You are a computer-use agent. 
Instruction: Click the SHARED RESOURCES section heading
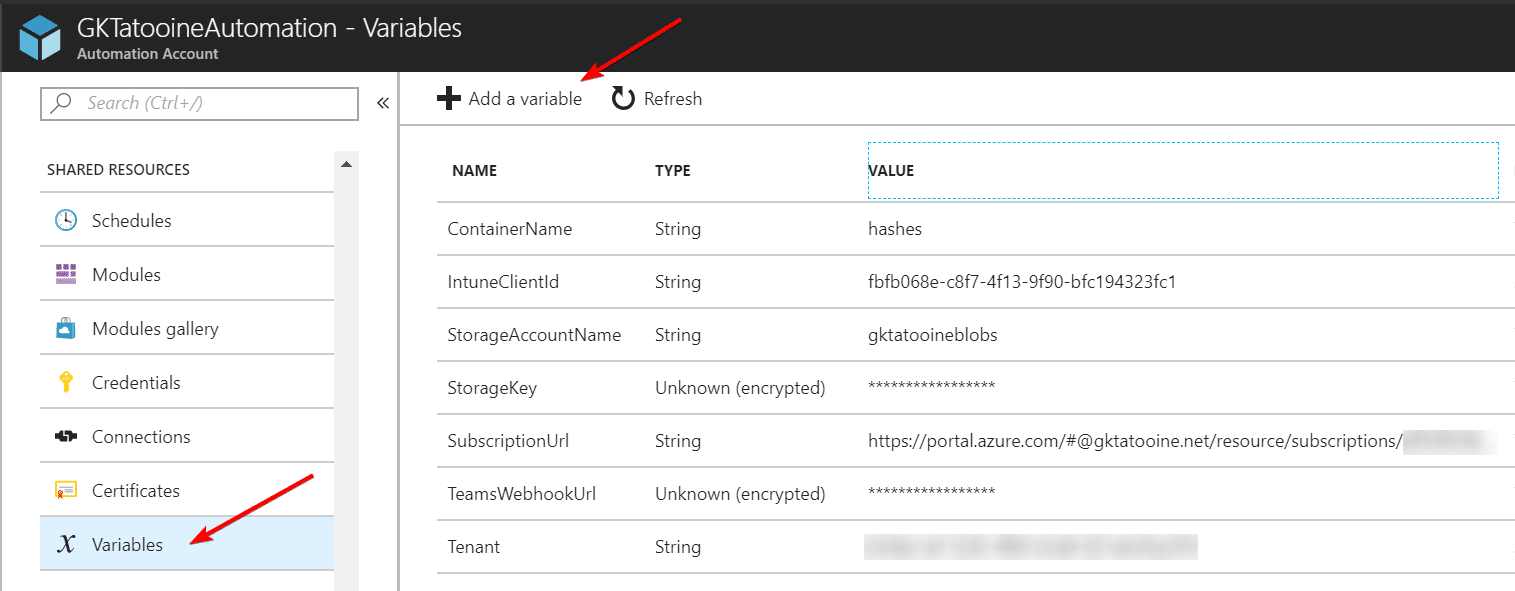[x=118, y=170]
